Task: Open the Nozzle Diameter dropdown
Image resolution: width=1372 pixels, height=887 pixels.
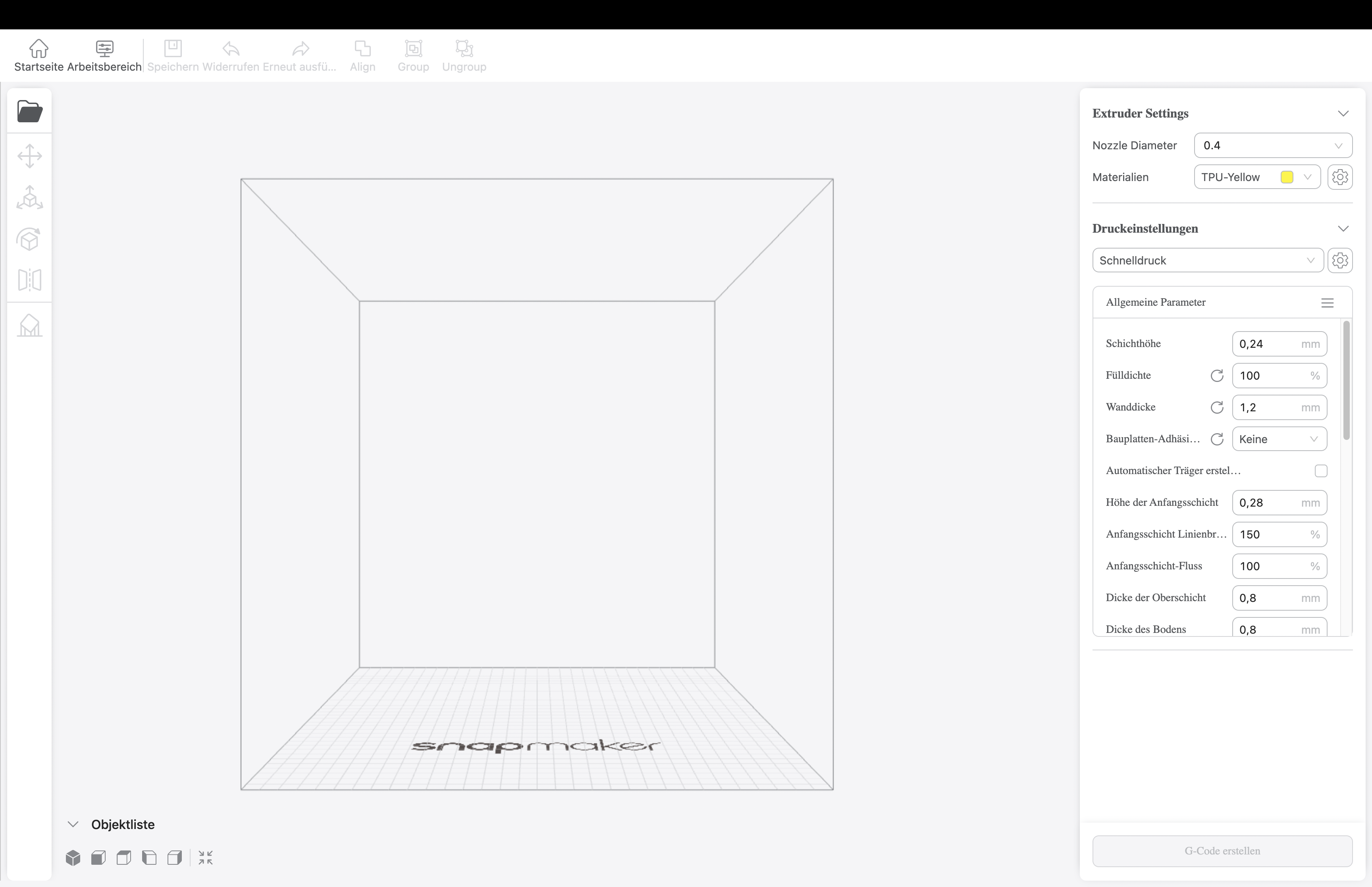Action: tap(1272, 146)
